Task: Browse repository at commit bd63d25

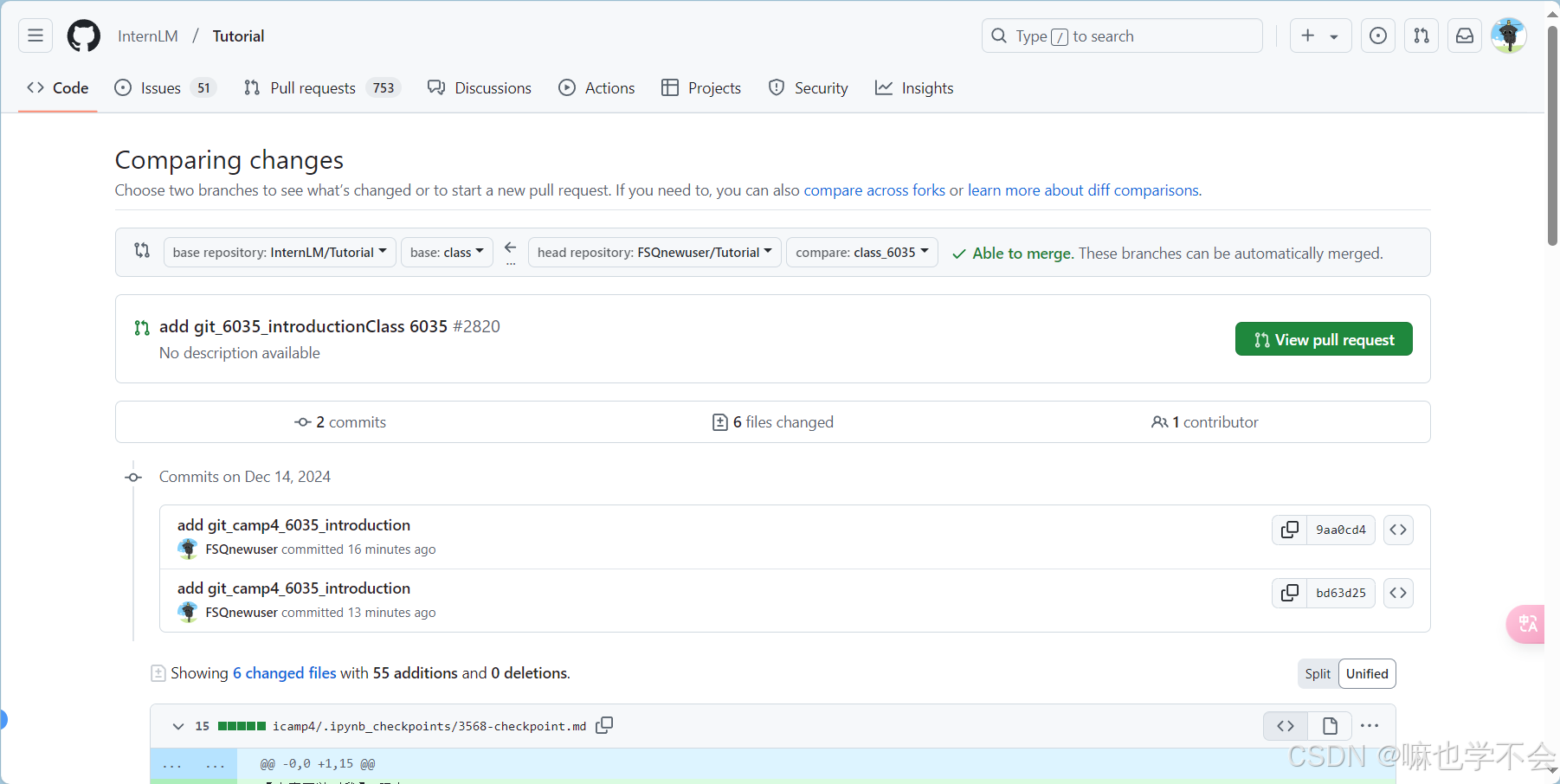Action: tap(1398, 593)
